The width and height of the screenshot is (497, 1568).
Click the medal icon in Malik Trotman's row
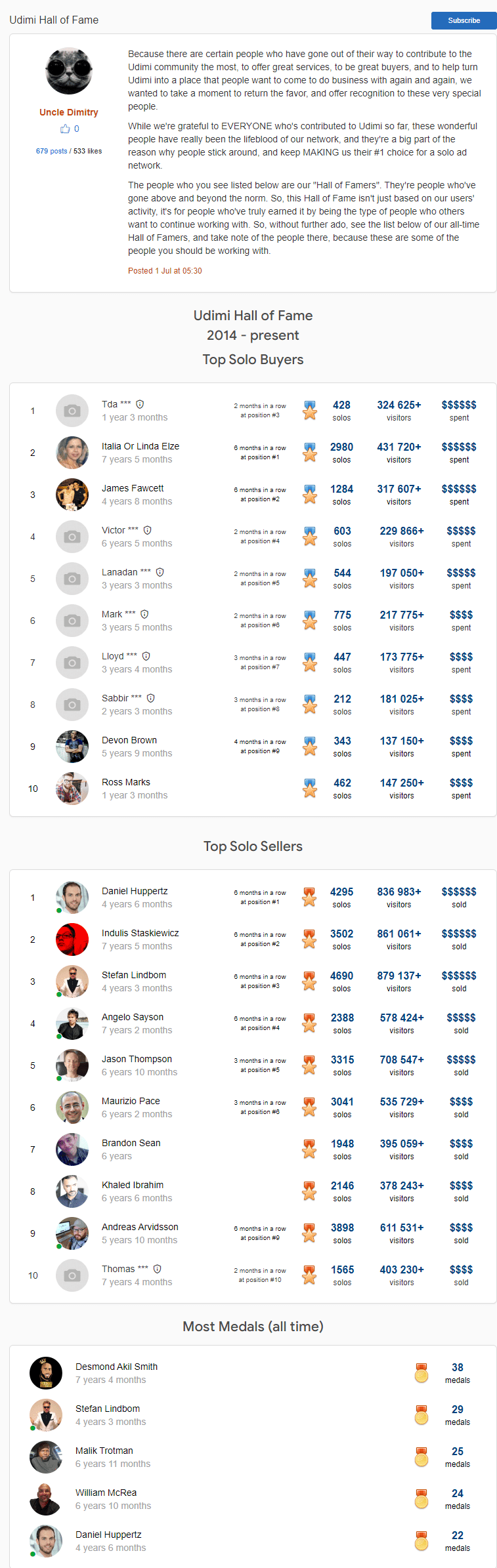coord(421,1456)
